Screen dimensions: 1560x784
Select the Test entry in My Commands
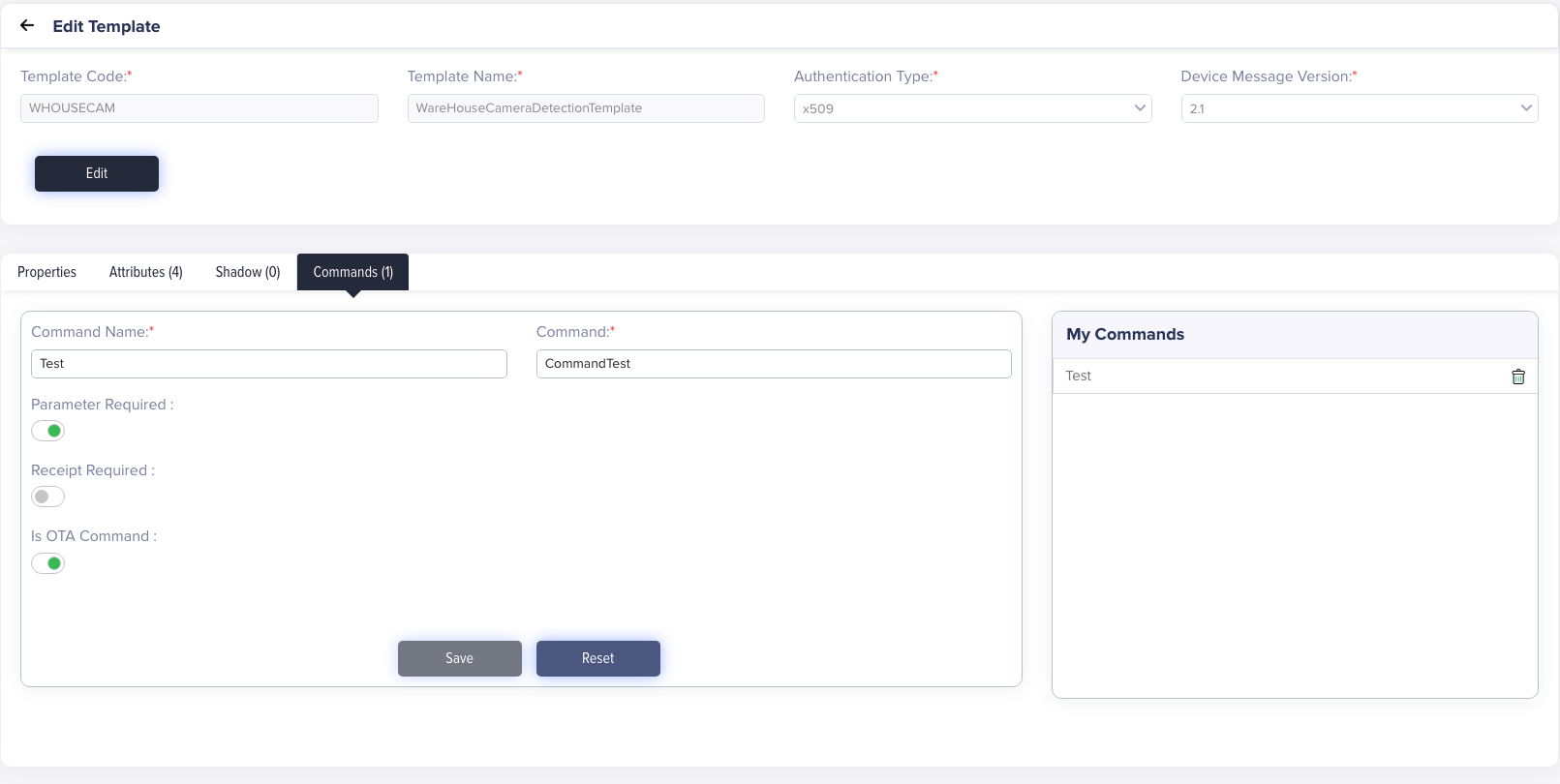pyautogui.click(x=1079, y=377)
